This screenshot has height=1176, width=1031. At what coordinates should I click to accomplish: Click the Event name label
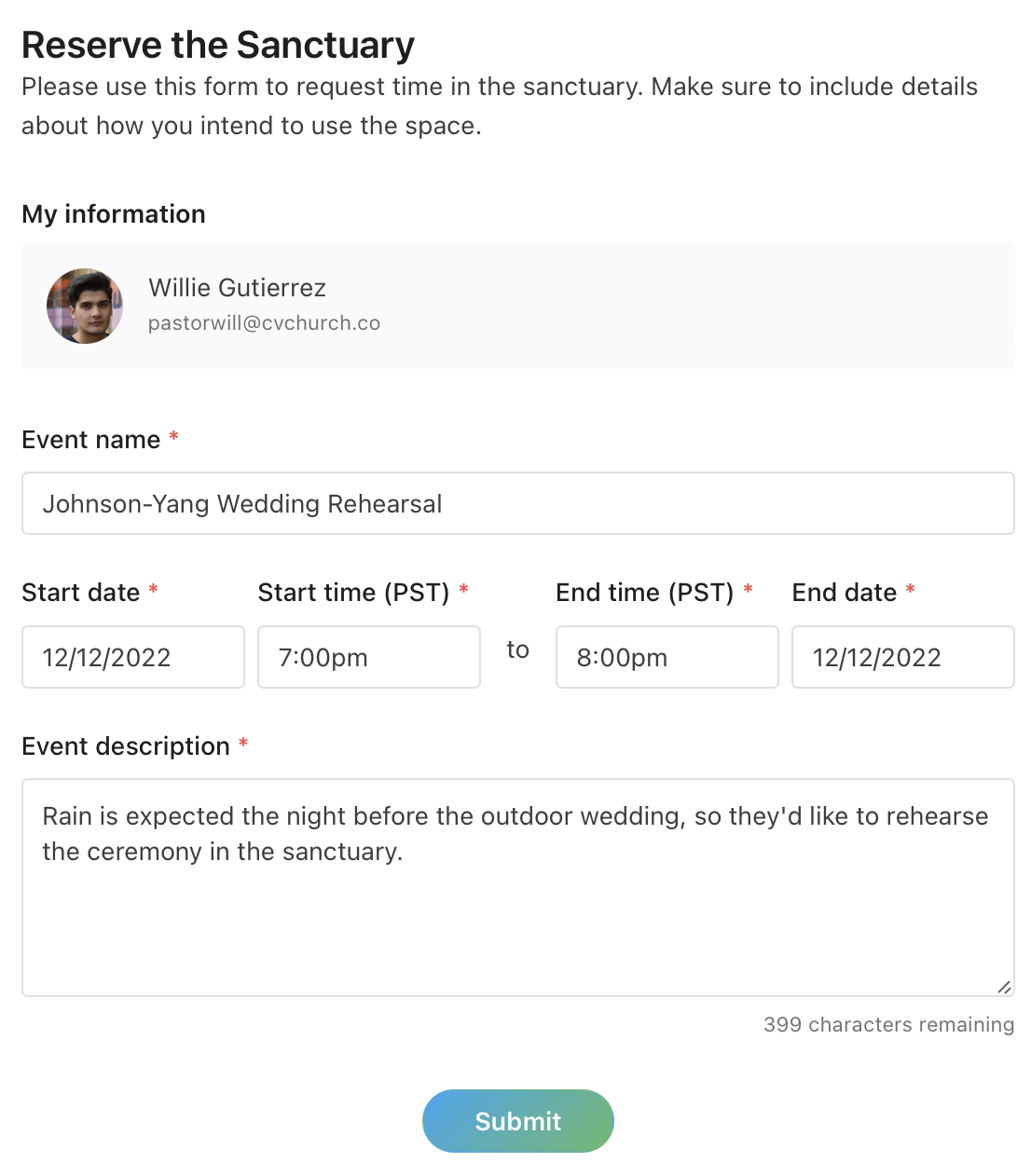point(91,440)
